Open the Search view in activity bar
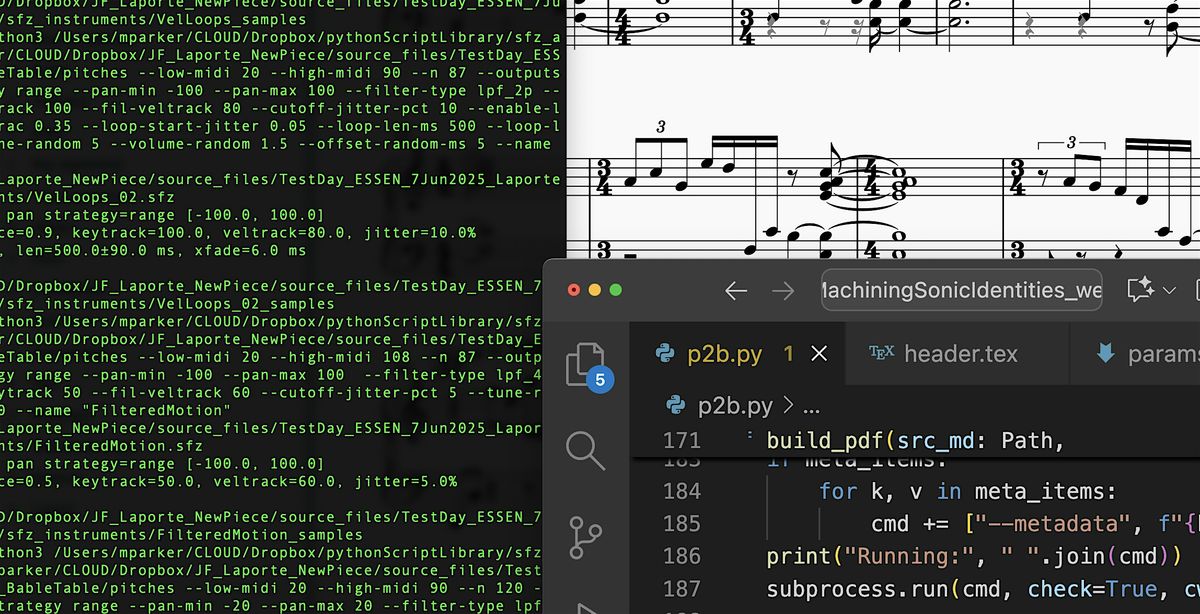The image size is (1200, 614). pyautogui.click(x=585, y=450)
